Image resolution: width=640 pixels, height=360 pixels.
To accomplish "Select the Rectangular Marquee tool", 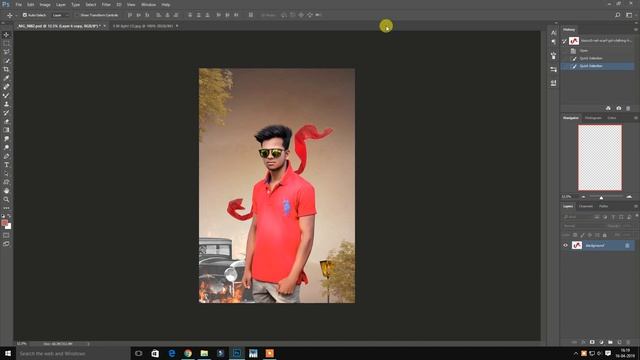I will (6, 43).
